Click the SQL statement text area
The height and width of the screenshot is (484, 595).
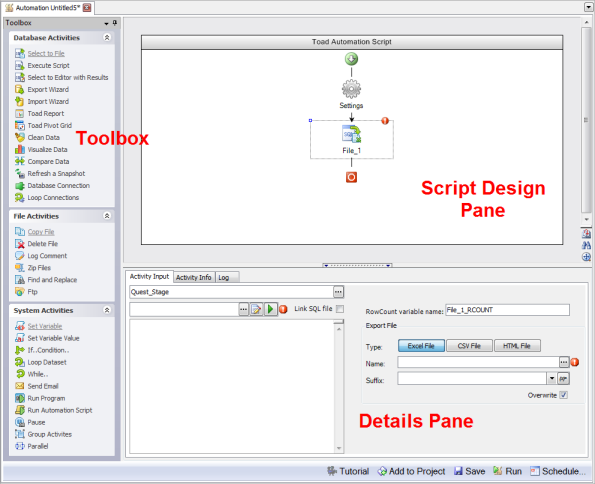[x=232, y=386]
